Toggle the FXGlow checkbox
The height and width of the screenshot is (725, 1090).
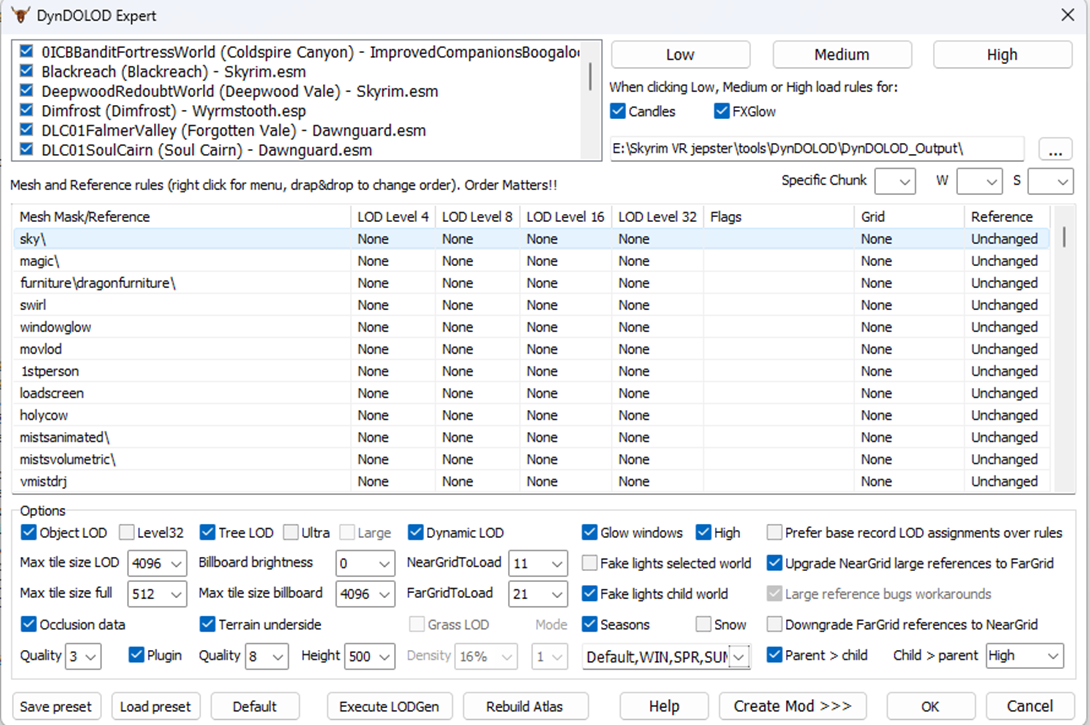pyautogui.click(x=722, y=112)
